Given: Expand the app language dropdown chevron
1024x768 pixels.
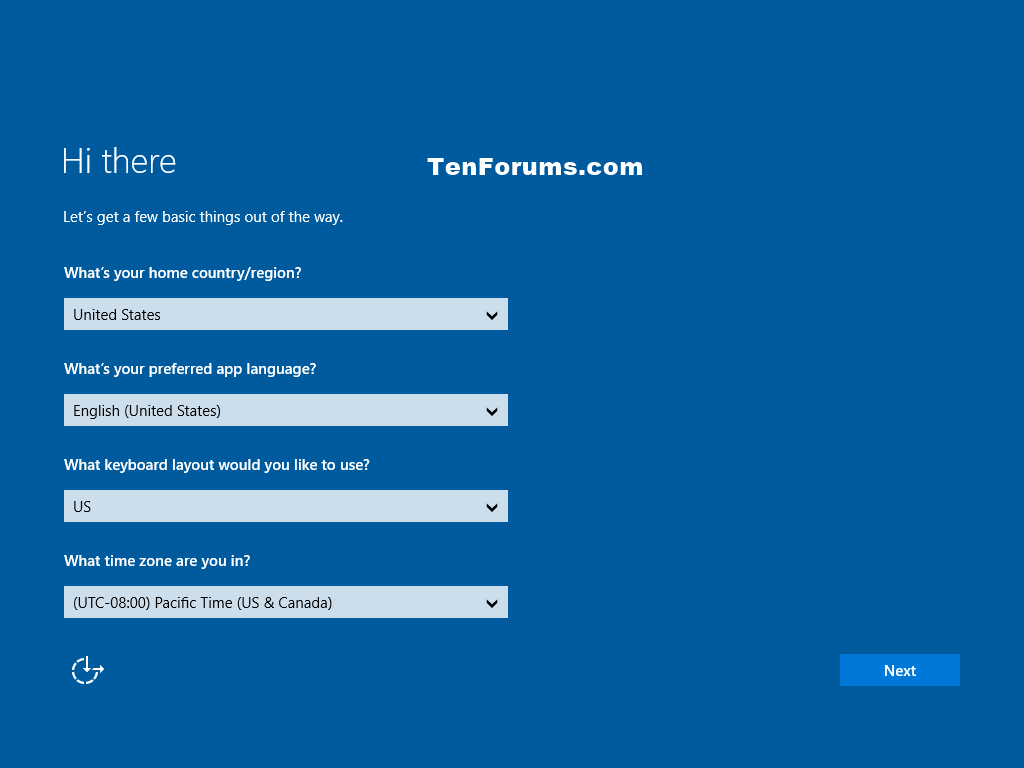Looking at the screenshot, I should pos(492,411).
